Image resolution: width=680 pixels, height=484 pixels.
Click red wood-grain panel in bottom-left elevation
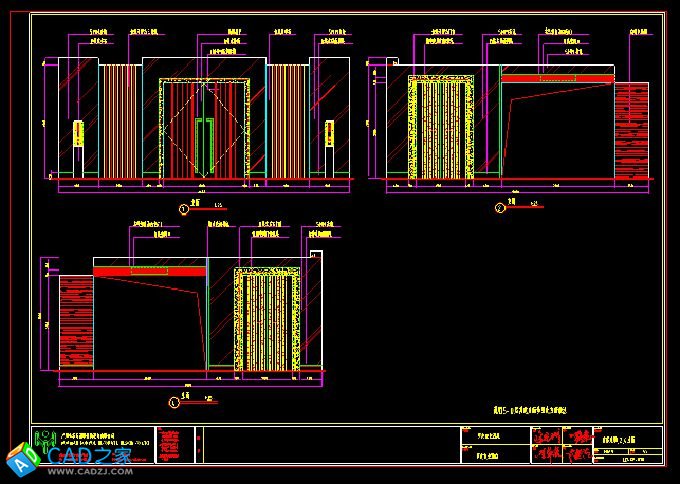[x=76, y=324]
